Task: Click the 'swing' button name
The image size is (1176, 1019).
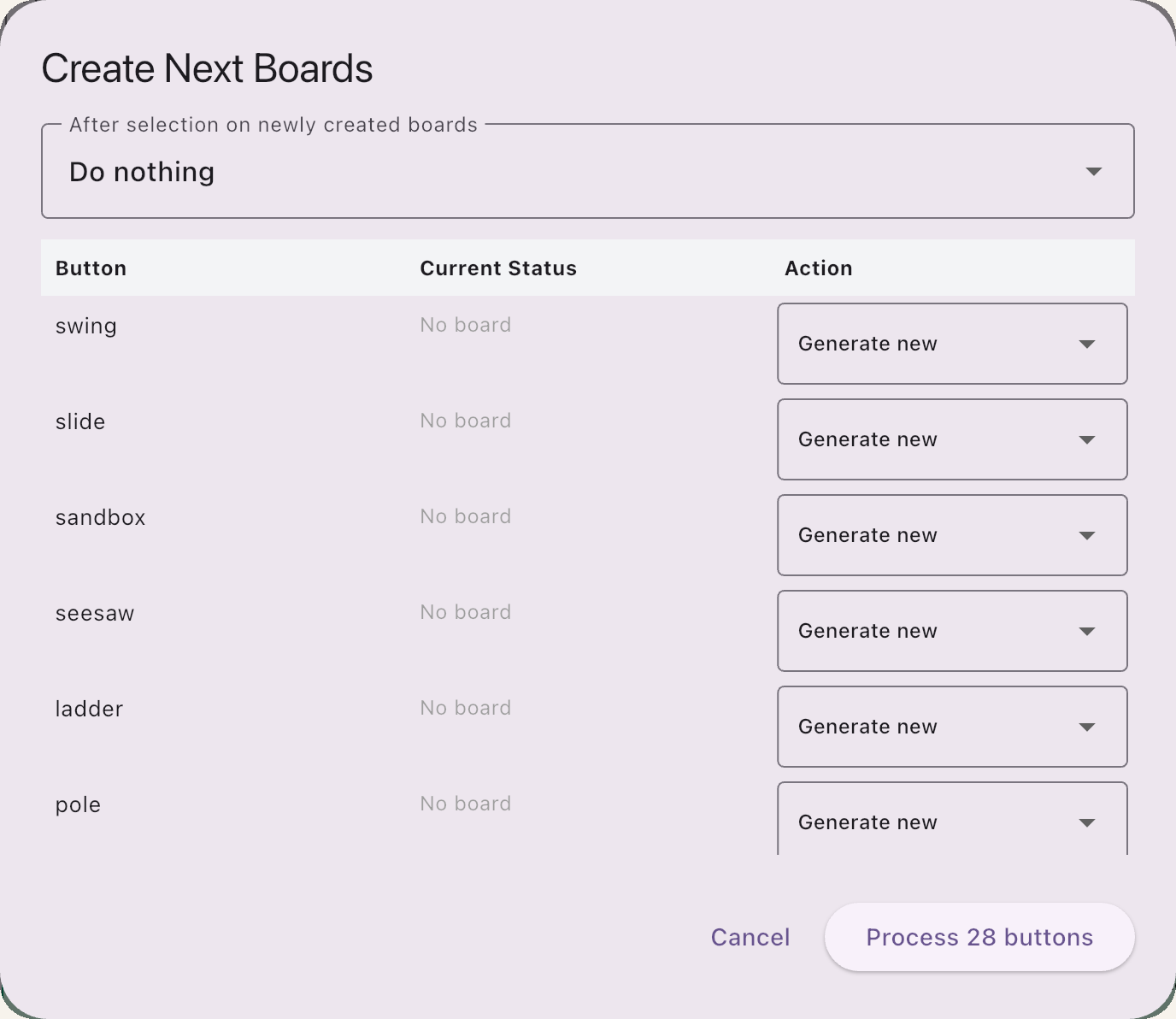Action: click(x=86, y=326)
